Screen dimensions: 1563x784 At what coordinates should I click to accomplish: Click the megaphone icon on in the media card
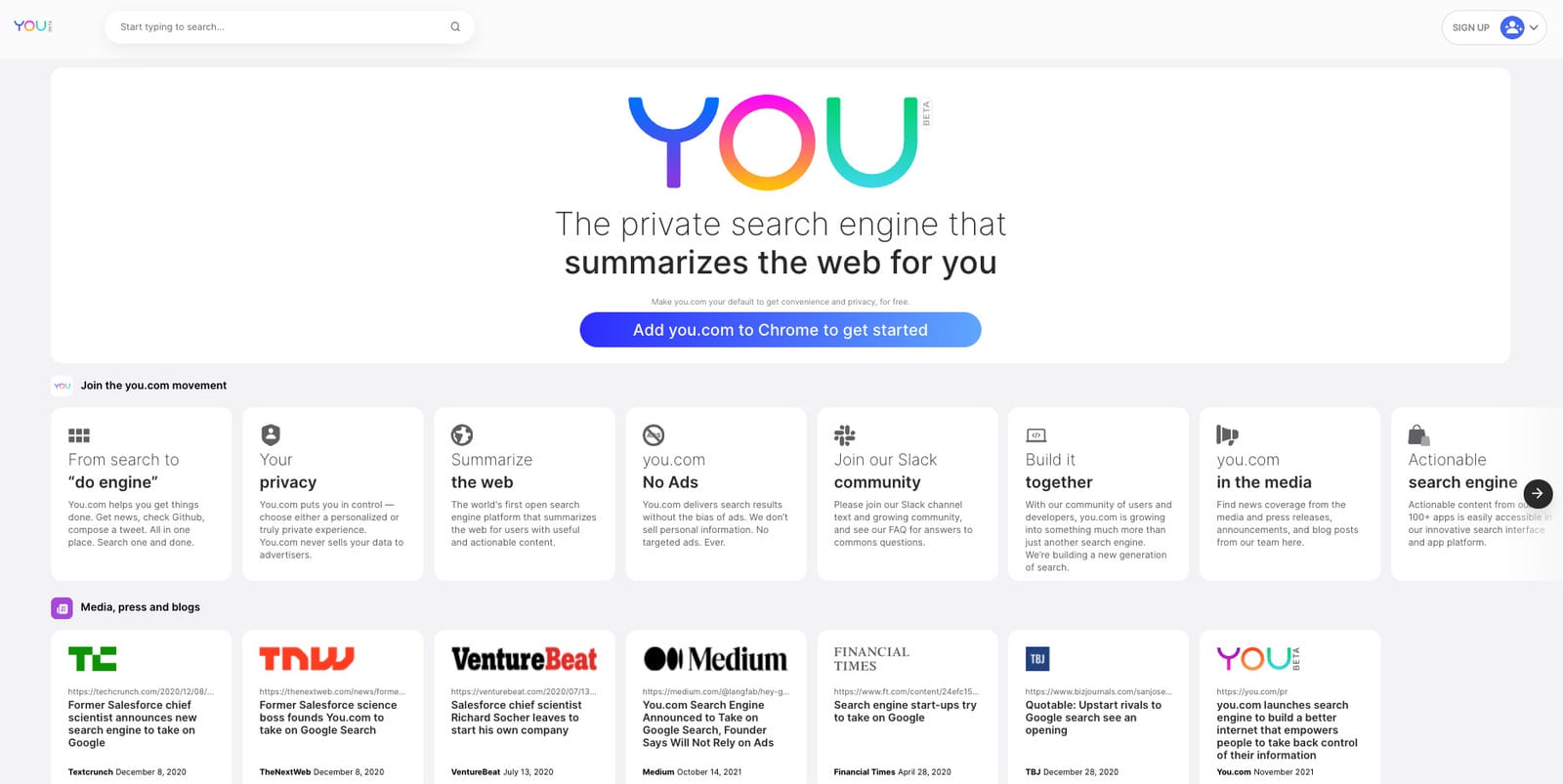pos(1227,434)
